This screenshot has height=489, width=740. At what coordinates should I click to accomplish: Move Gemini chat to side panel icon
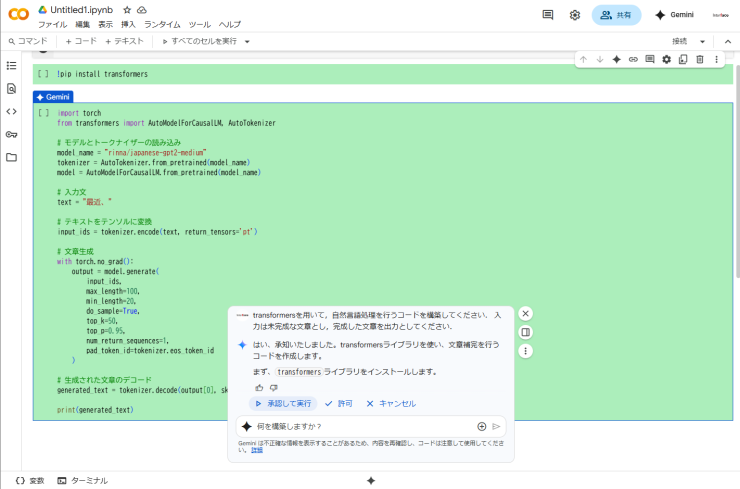(x=525, y=332)
